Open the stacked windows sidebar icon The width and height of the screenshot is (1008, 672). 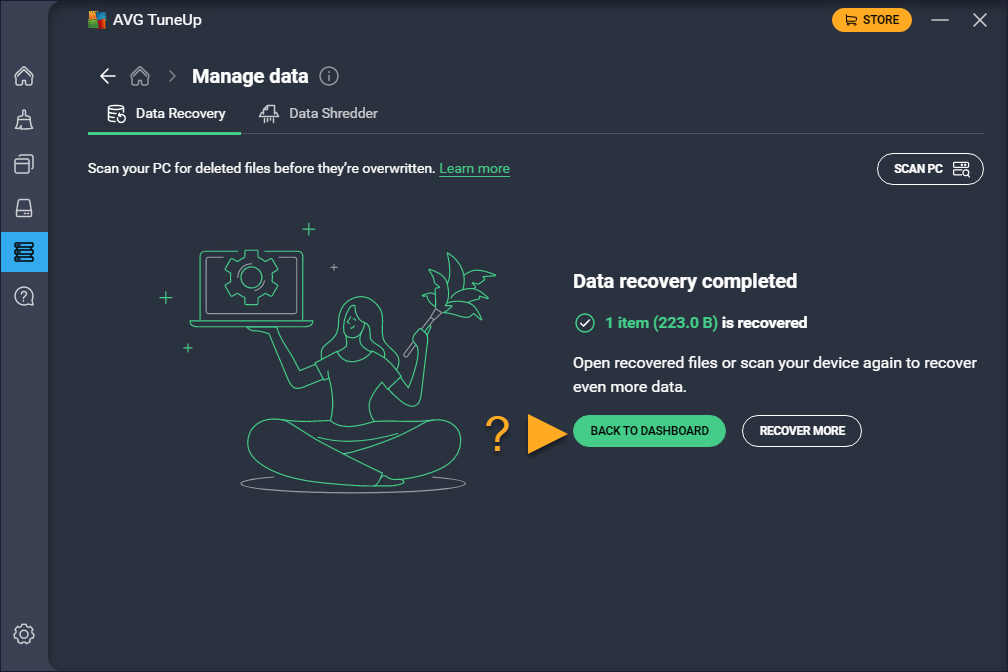pos(24,164)
